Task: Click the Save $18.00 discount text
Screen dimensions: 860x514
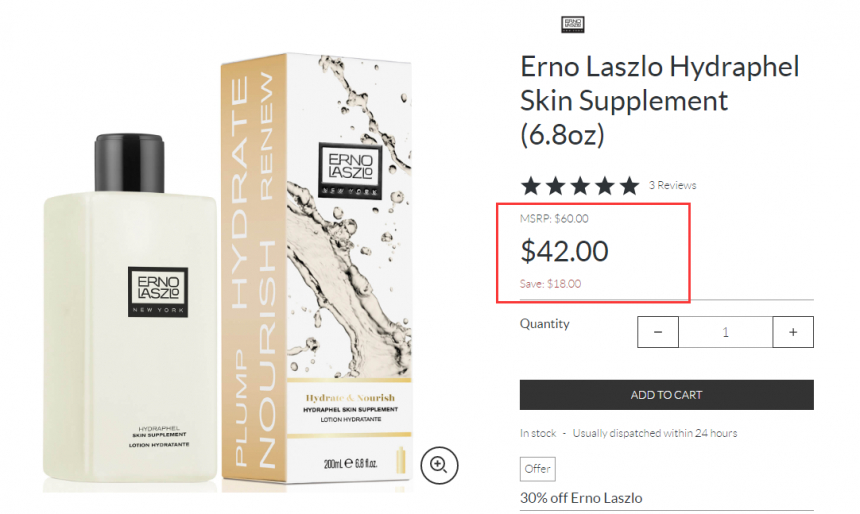Action: [551, 284]
